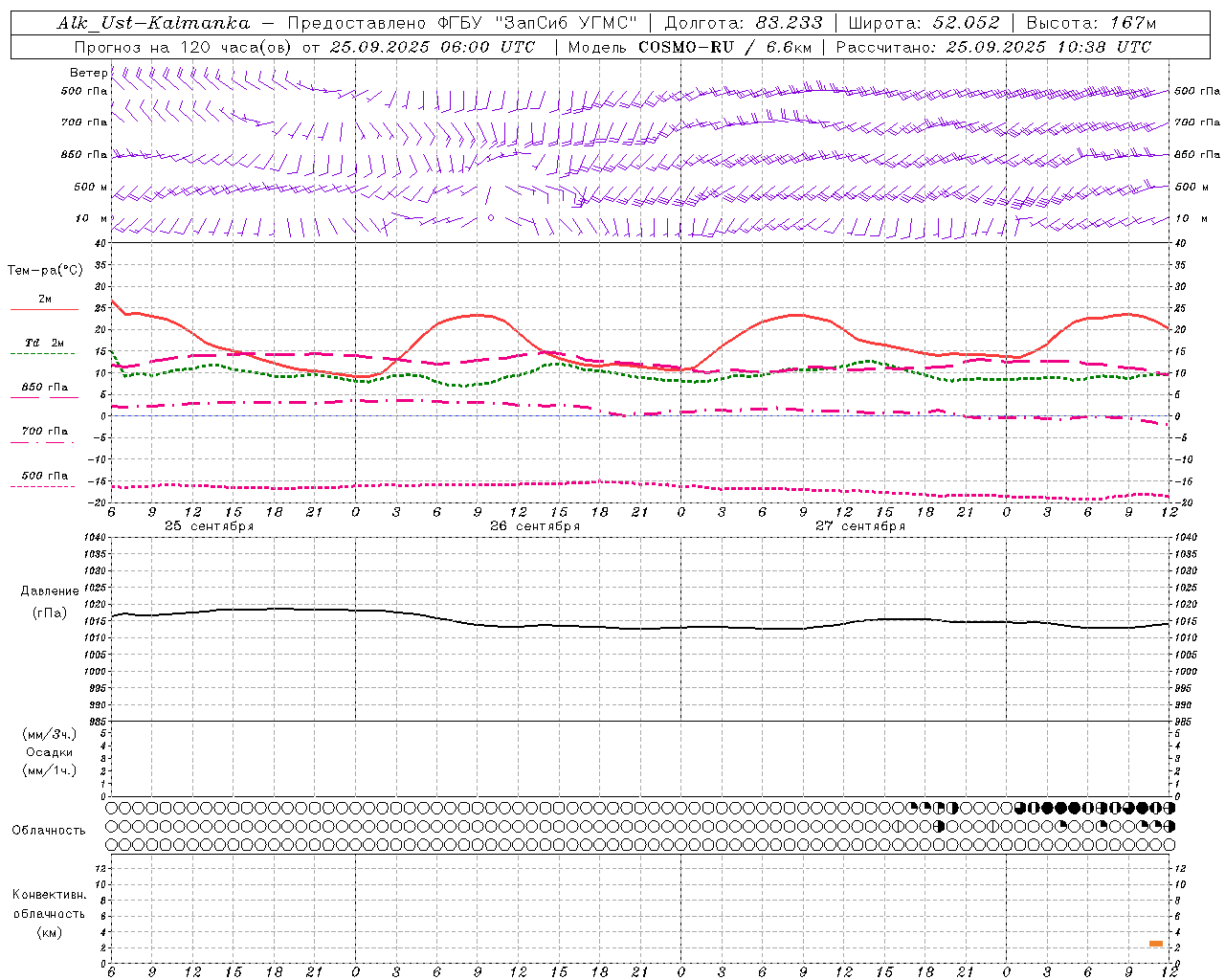Click the computed time Рассчитано: 25.09.2025 10:38 UTC
The height and width of the screenshot is (980, 1225).
click(x=993, y=47)
